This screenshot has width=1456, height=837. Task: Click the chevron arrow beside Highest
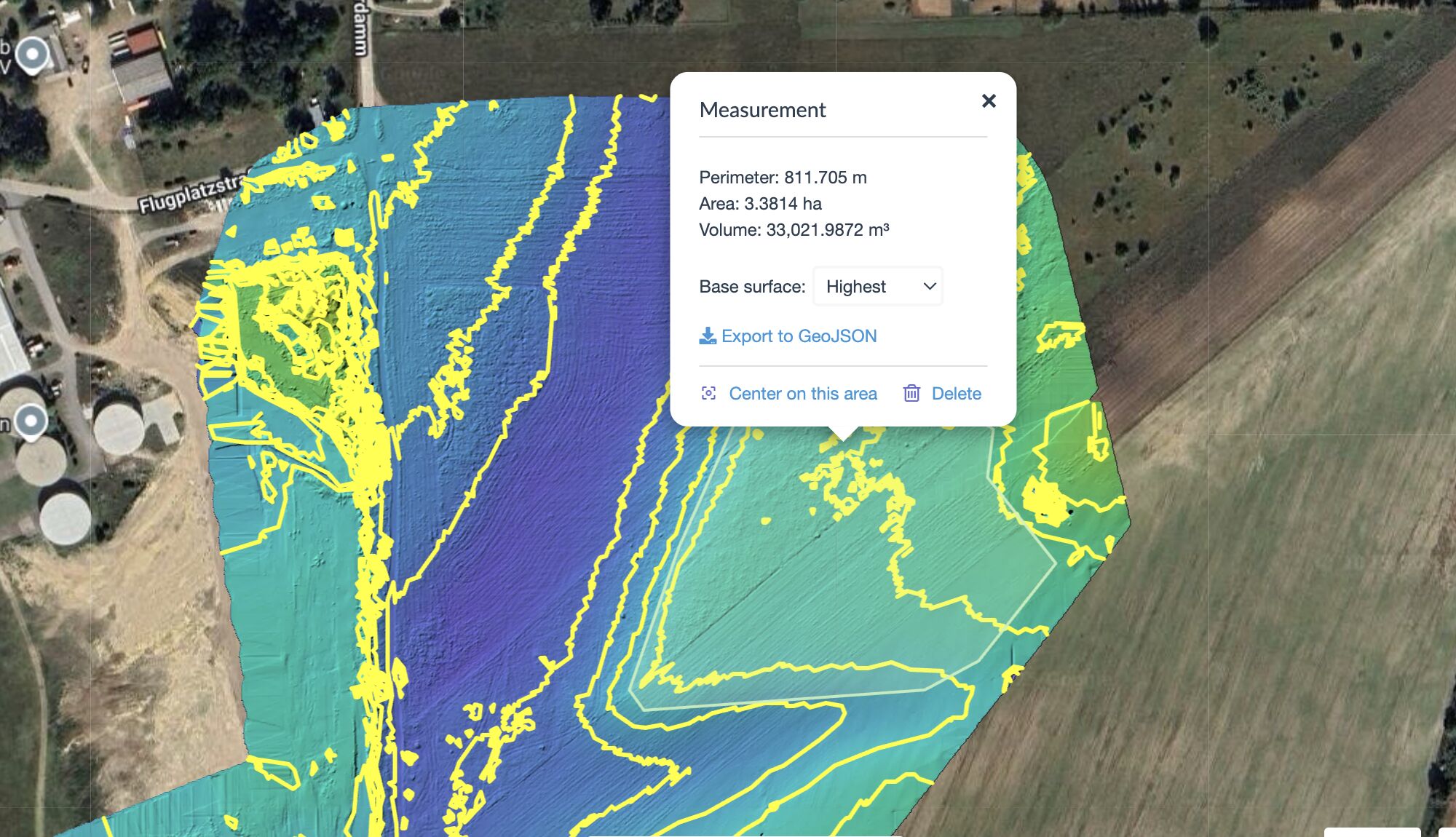pos(929,287)
